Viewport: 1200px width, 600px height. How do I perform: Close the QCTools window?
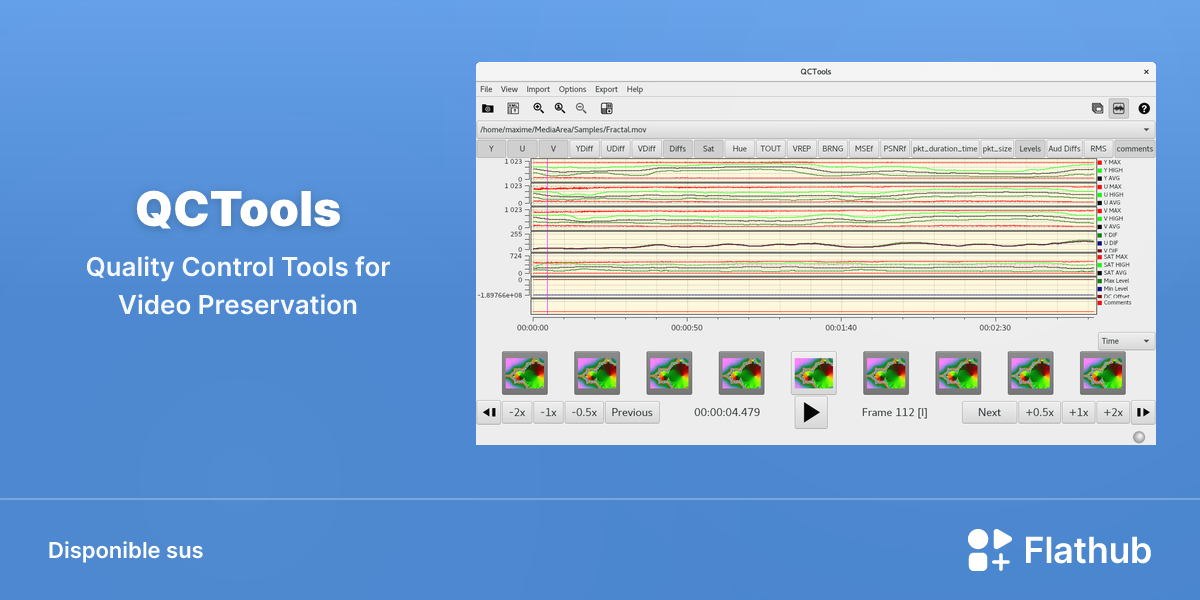click(x=1145, y=72)
